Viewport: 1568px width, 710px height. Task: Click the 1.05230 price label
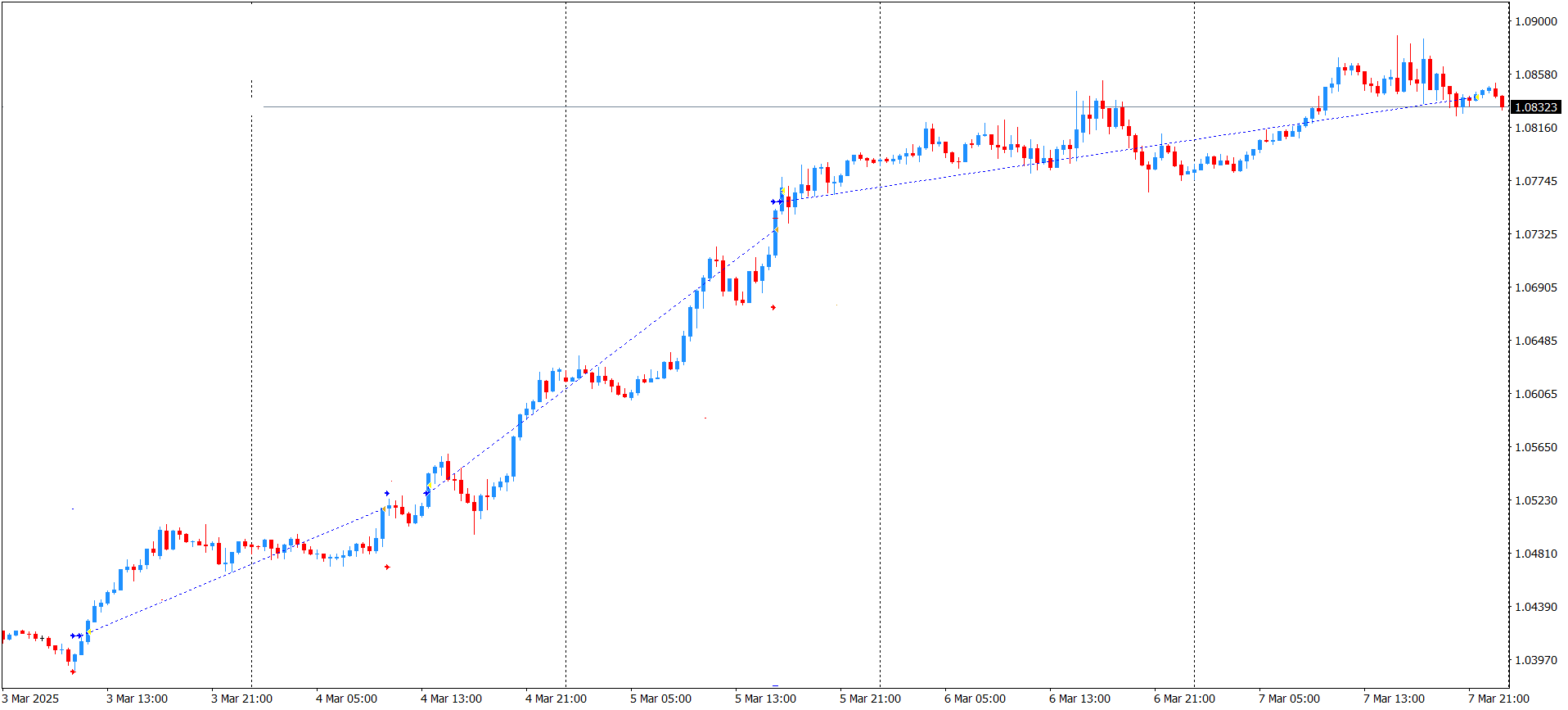point(1536,500)
